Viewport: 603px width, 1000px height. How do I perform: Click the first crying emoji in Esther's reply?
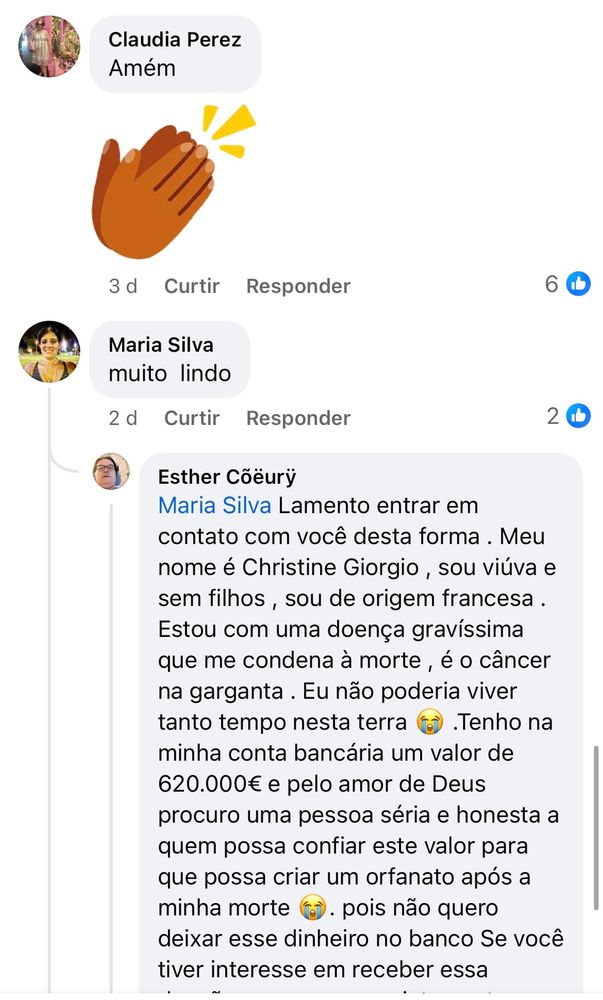point(430,721)
